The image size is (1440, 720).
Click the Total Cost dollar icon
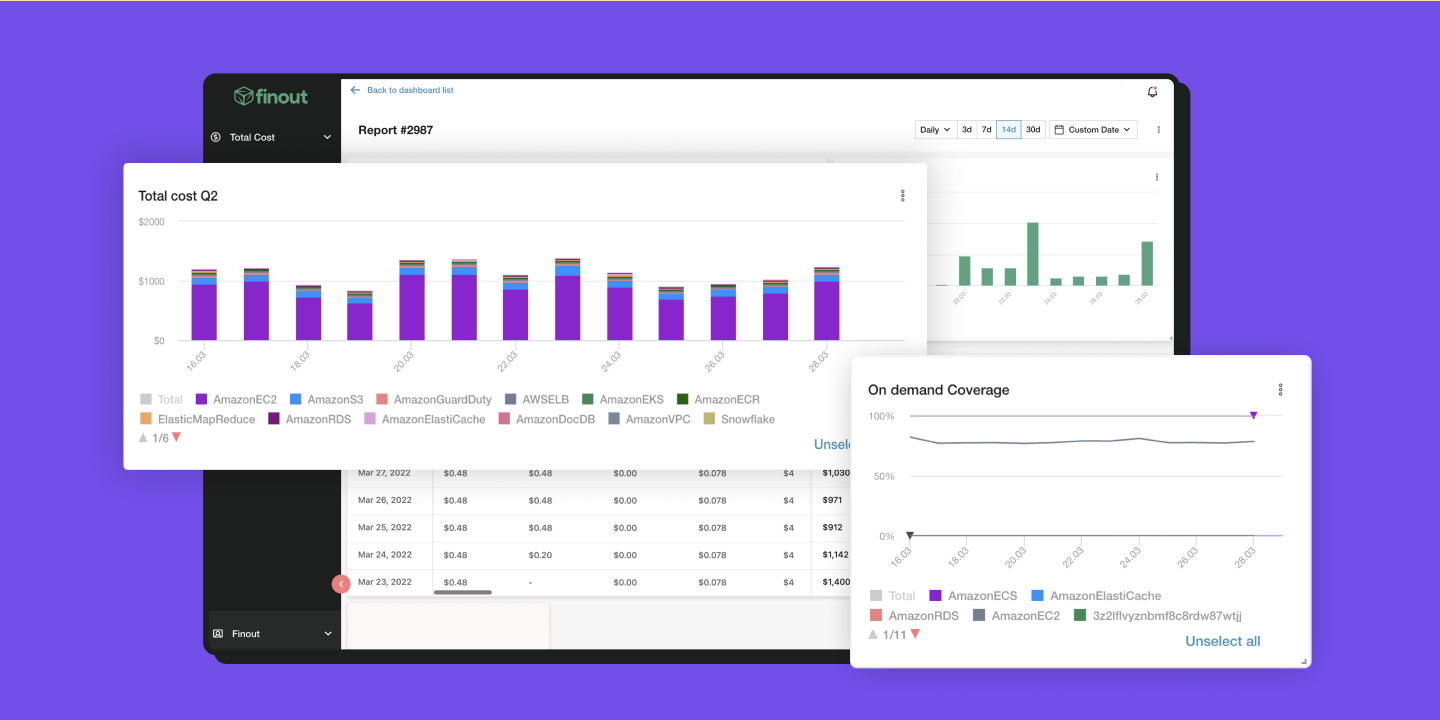[216, 137]
